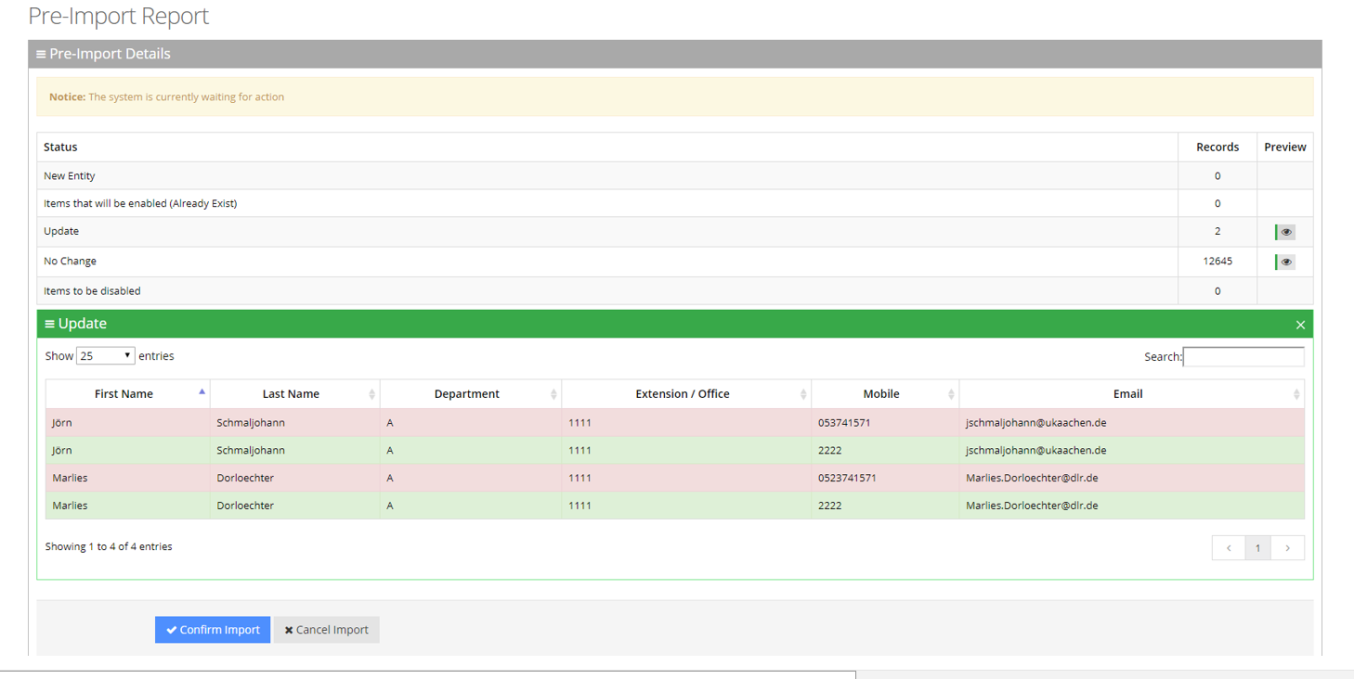Sort by Mobile column
Viewport: 1354px width, 679px height.
point(881,394)
